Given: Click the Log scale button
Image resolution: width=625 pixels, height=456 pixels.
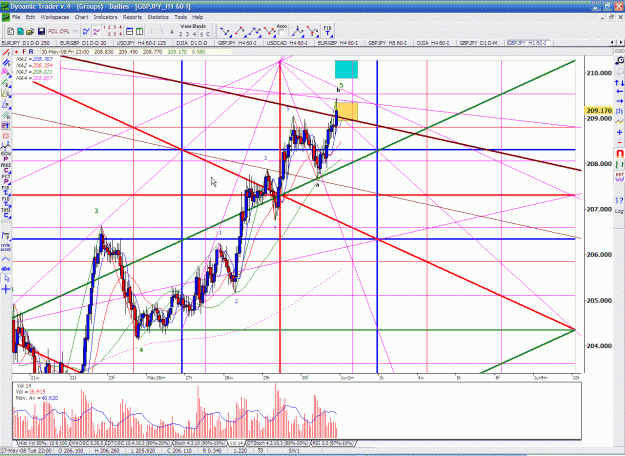Looking at the screenshot, I should [619, 211].
